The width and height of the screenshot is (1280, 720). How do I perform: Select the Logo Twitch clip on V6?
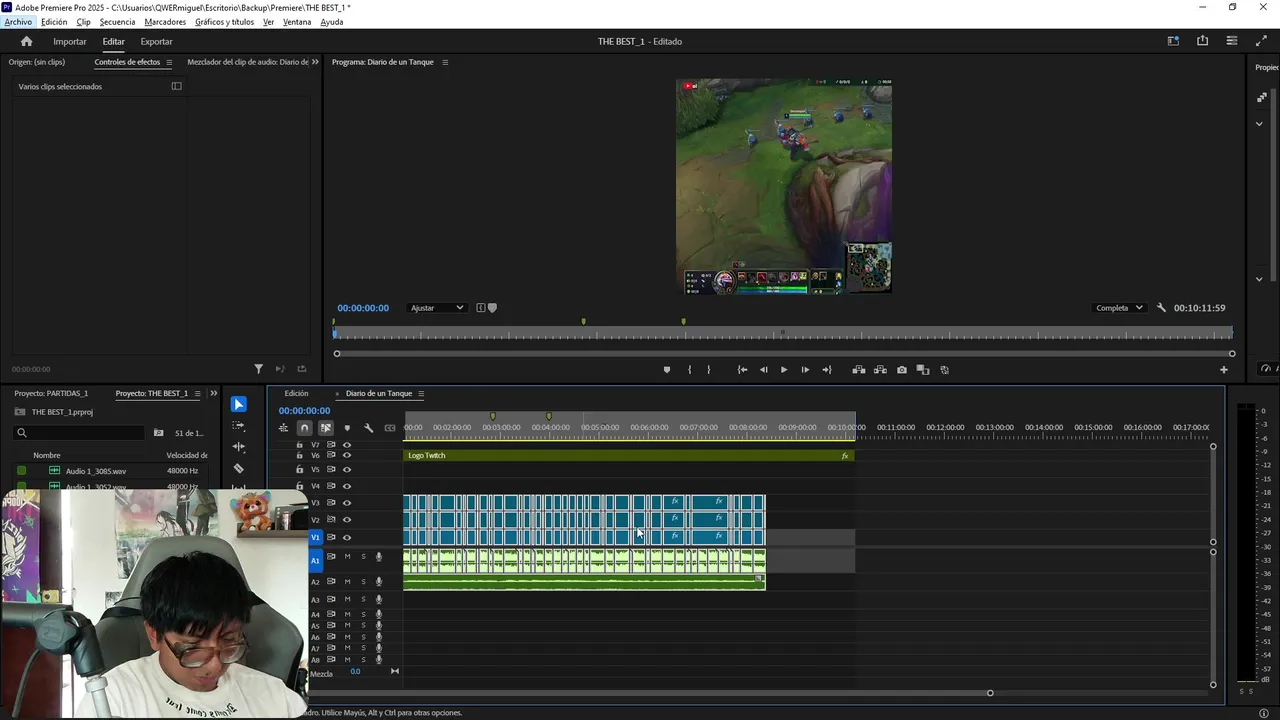(x=629, y=456)
